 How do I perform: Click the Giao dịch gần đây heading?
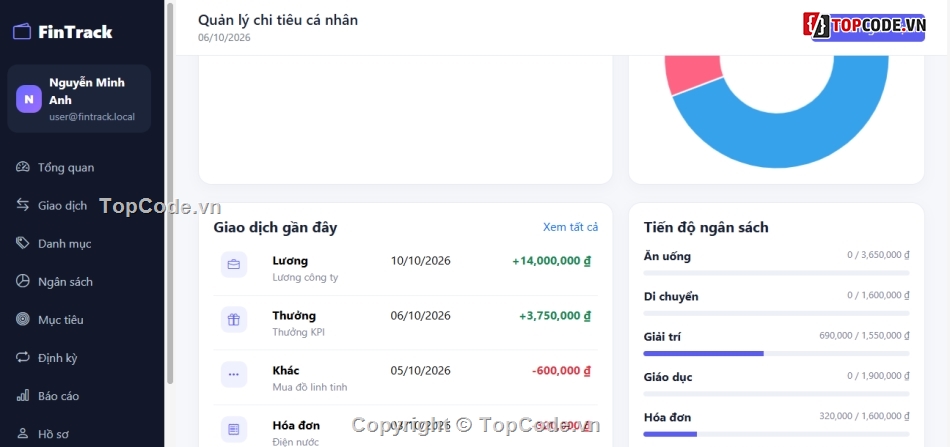[x=275, y=228]
